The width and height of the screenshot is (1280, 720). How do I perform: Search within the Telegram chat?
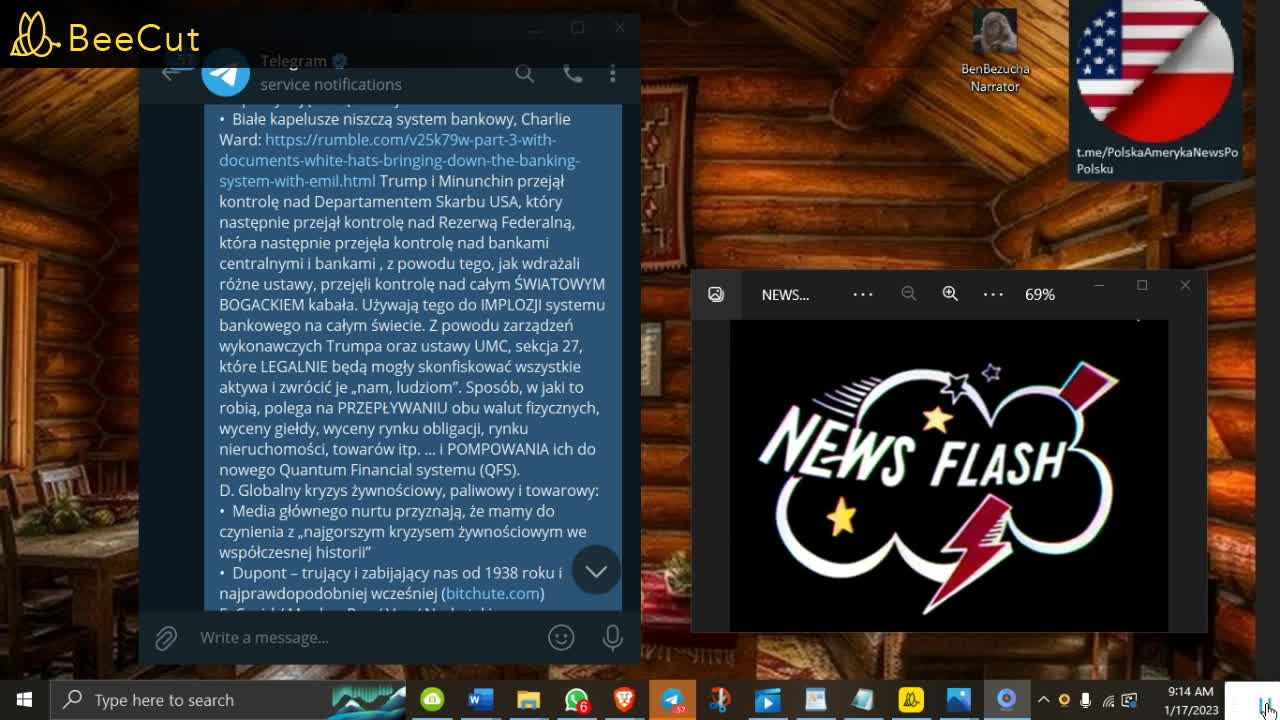click(x=524, y=73)
